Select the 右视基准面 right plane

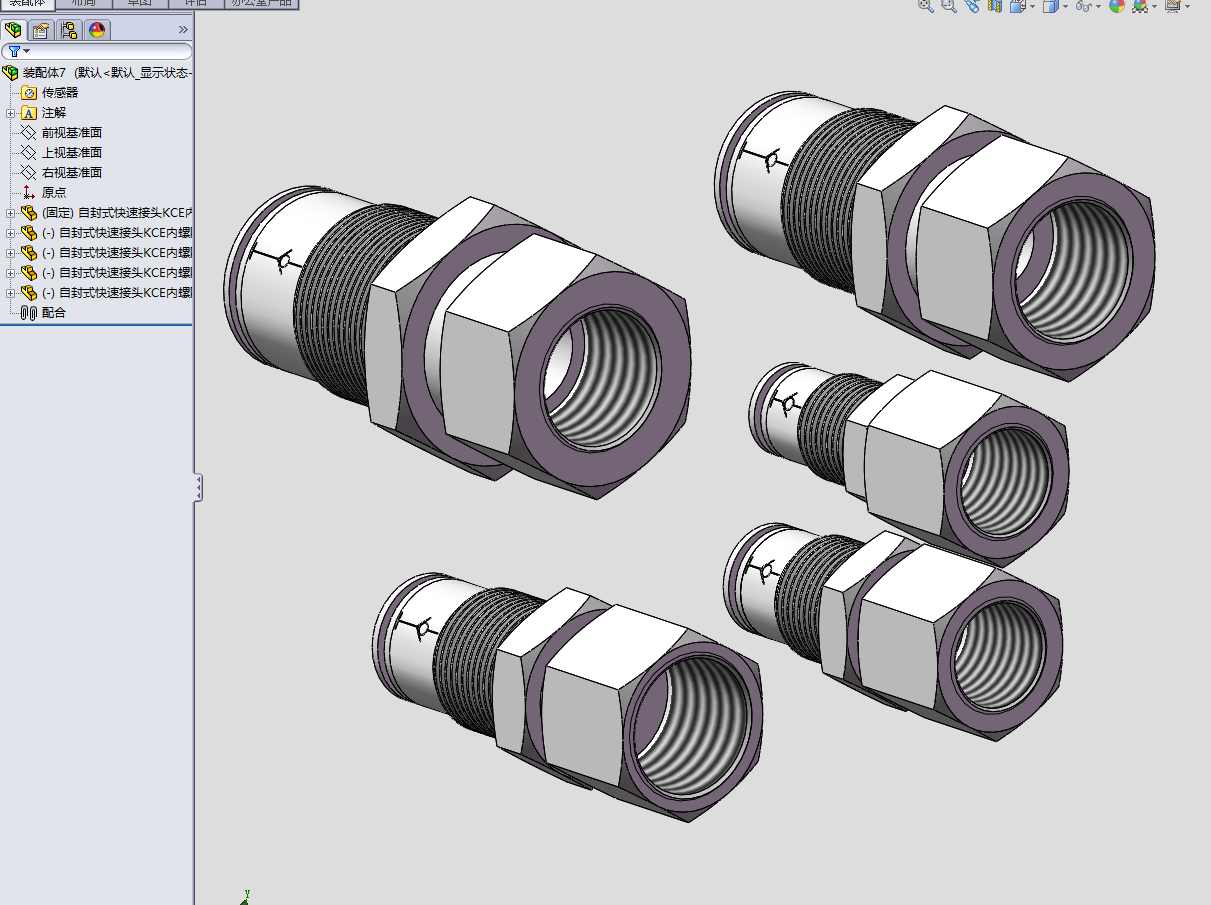(62, 173)
